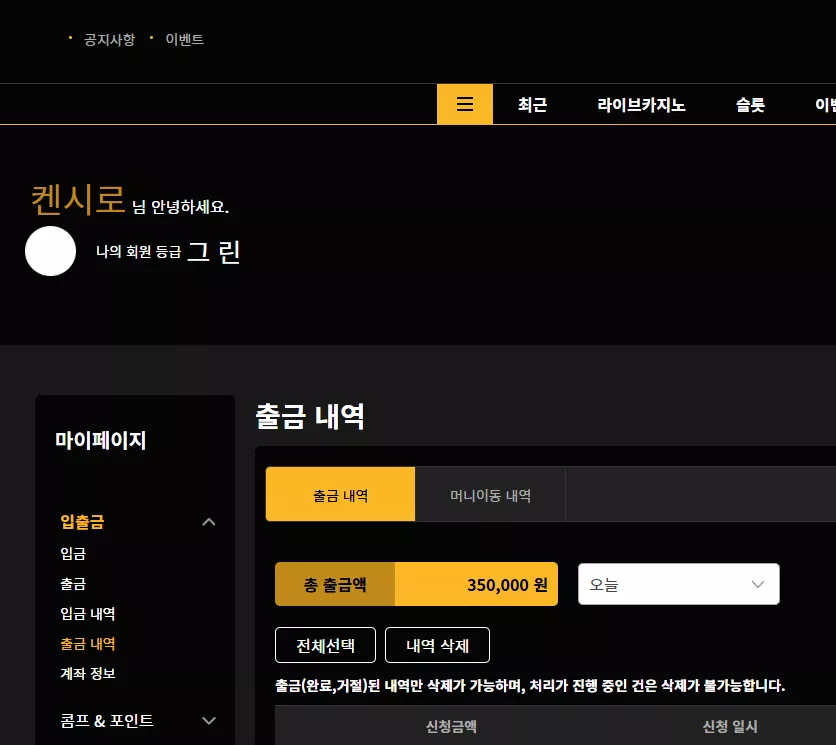Open the 이벤트 link at top
This screenshot has height=745, width=836.
184,39
